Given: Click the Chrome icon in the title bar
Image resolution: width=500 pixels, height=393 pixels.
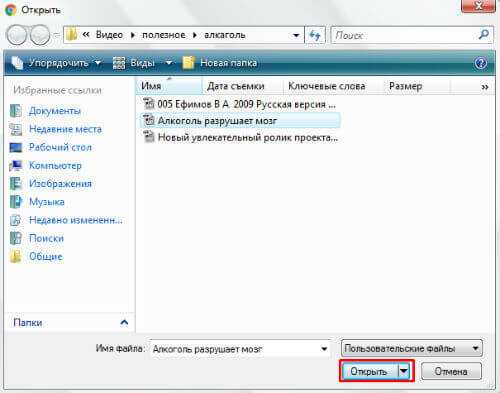Looking at the screenshot, I should click(11, 10).
